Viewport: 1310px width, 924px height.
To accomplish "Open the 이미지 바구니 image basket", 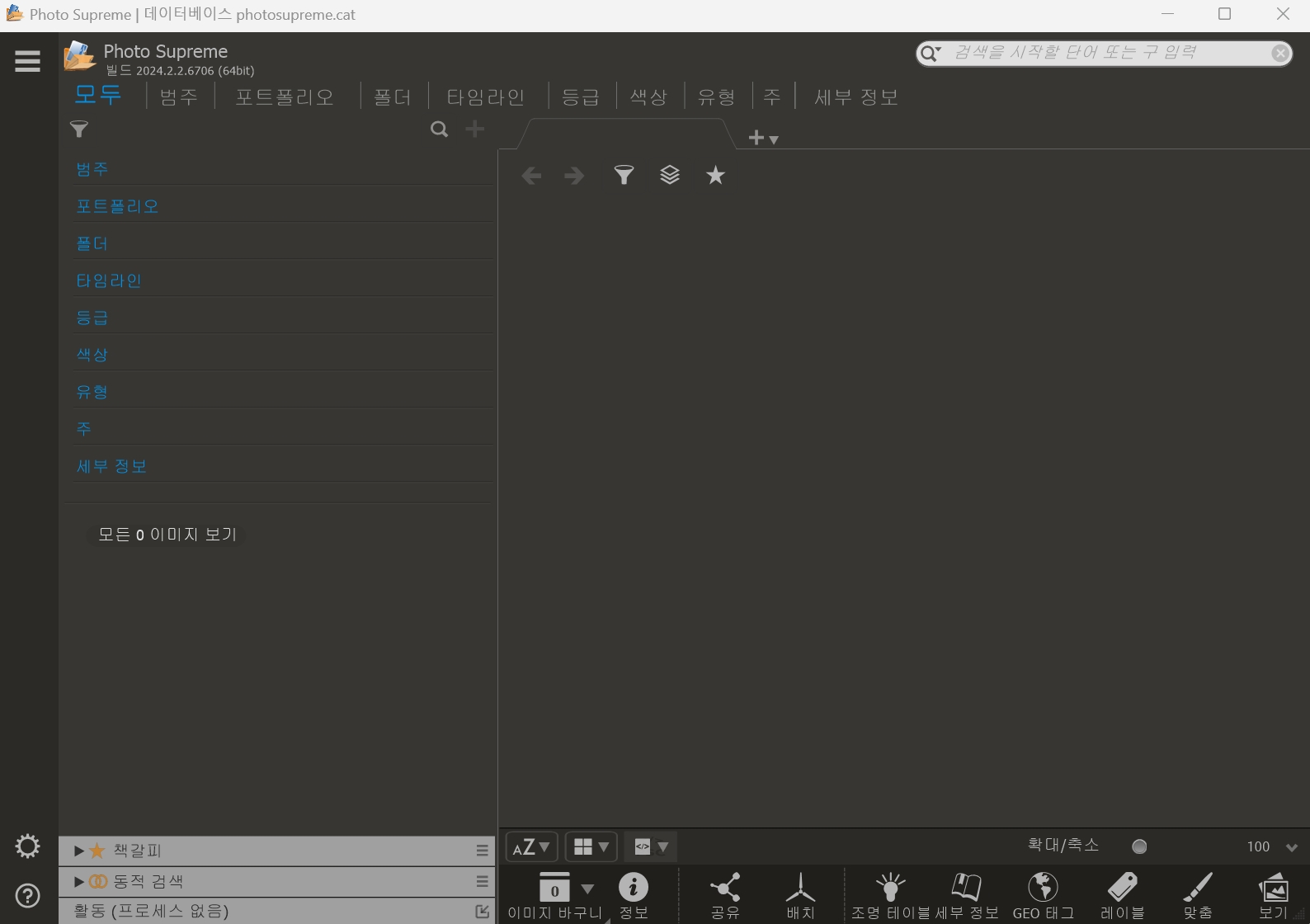I will pyautogui.click(x=554, y=895).
